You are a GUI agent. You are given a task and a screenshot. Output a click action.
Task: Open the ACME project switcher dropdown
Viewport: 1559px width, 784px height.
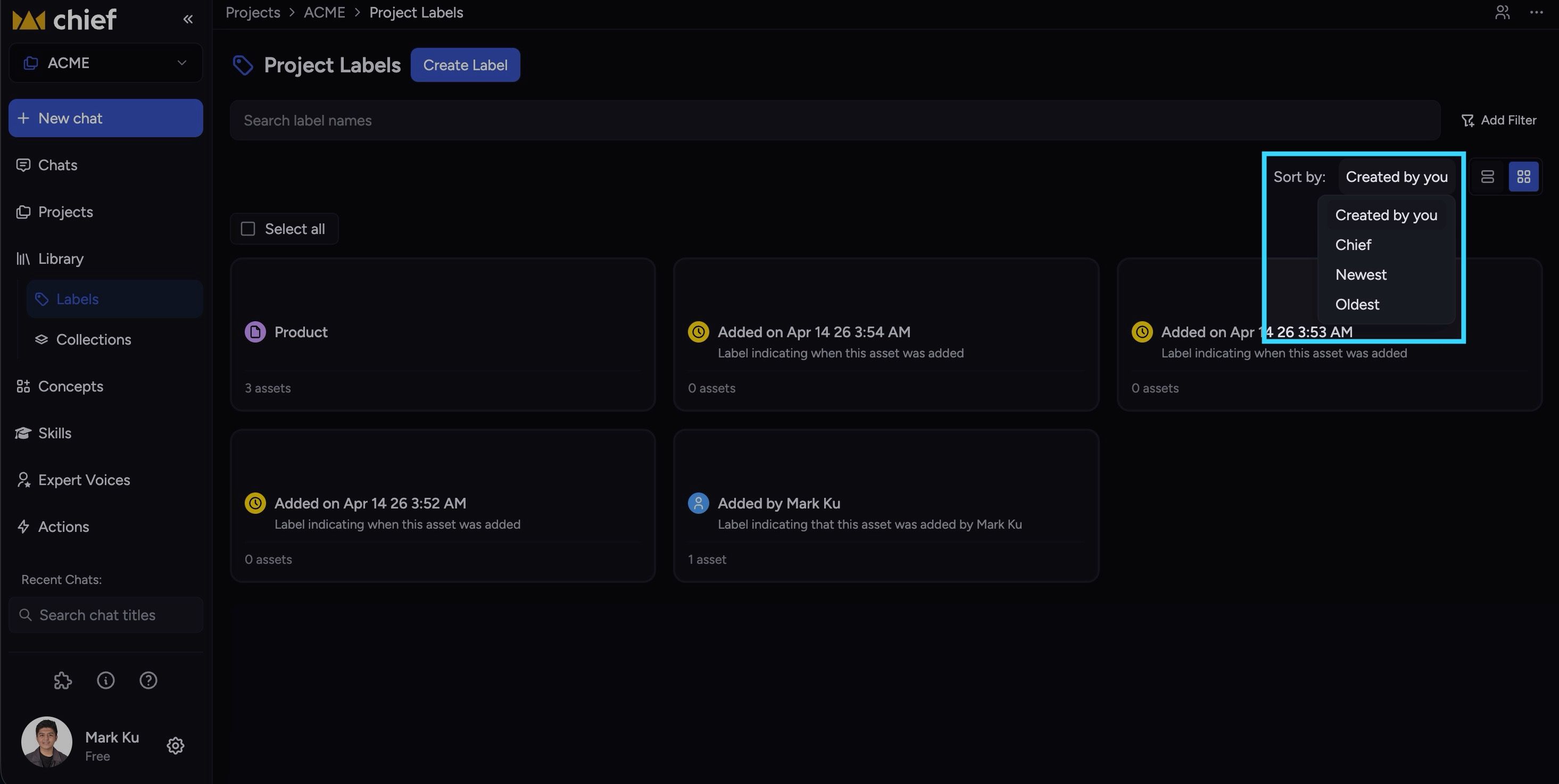106,63
